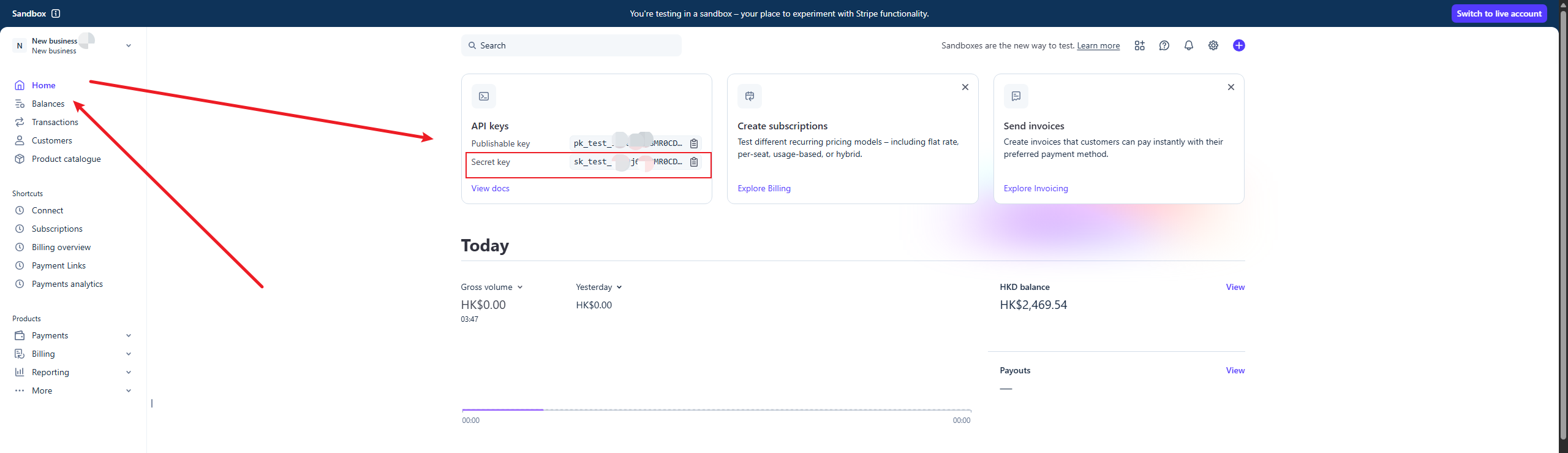Open the Explore Billing link
This screenshot has width=1568, height=453.
click(764, 188)
